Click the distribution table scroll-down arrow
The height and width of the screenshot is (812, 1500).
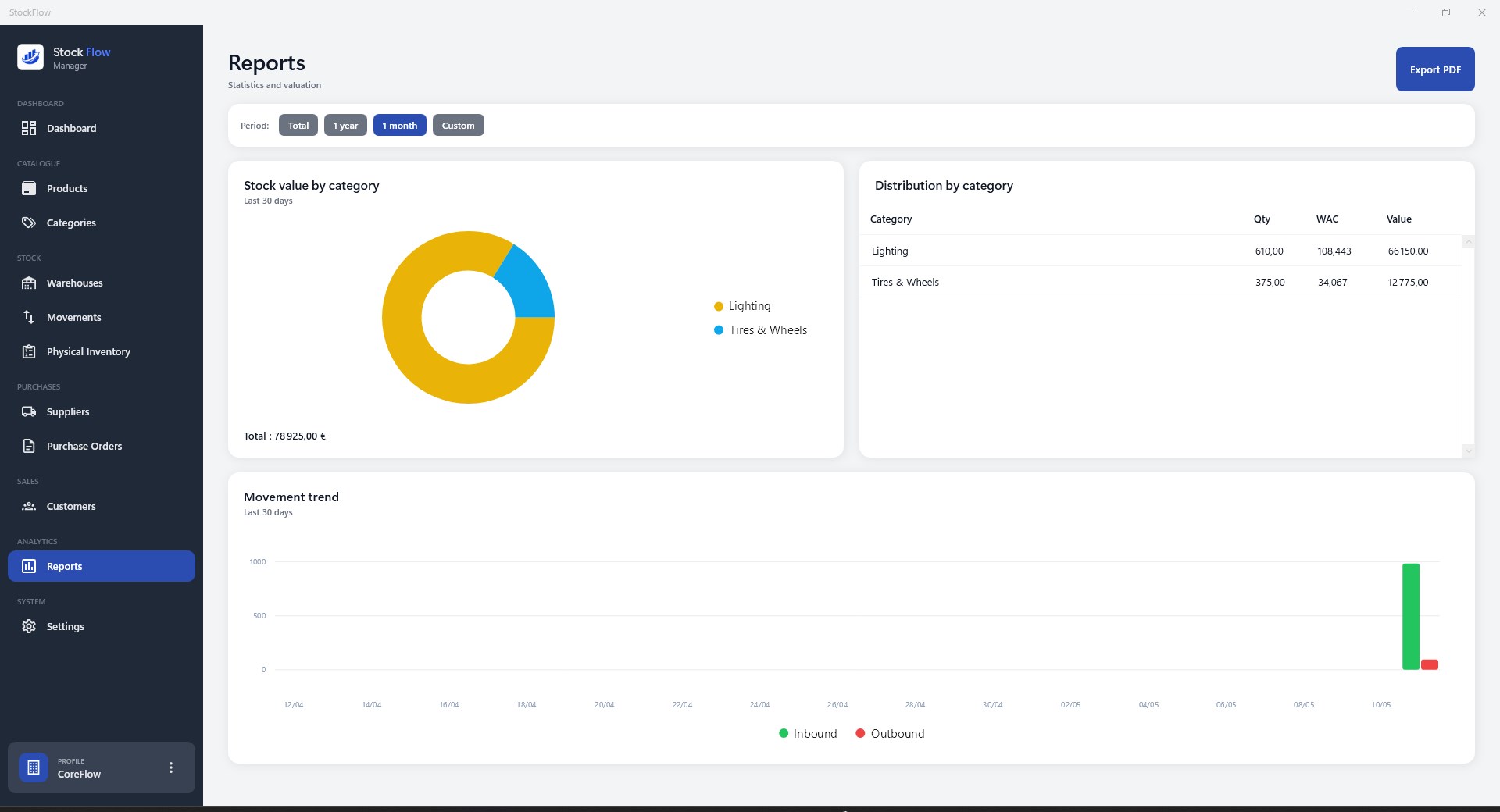pos(1468,451)
